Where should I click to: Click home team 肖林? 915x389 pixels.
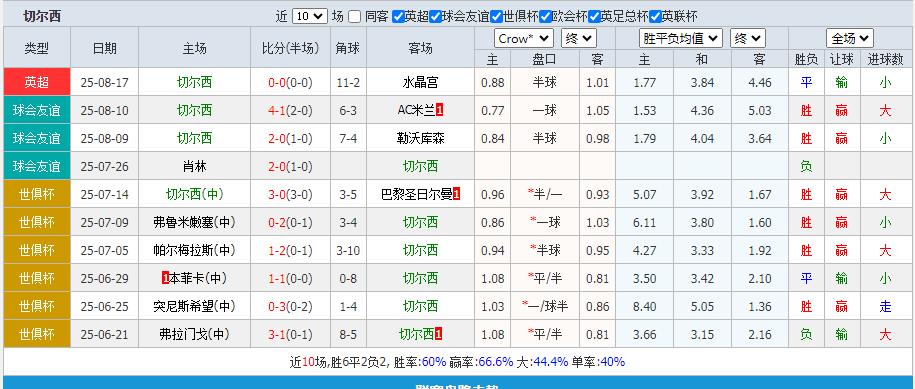click(194, 167)
